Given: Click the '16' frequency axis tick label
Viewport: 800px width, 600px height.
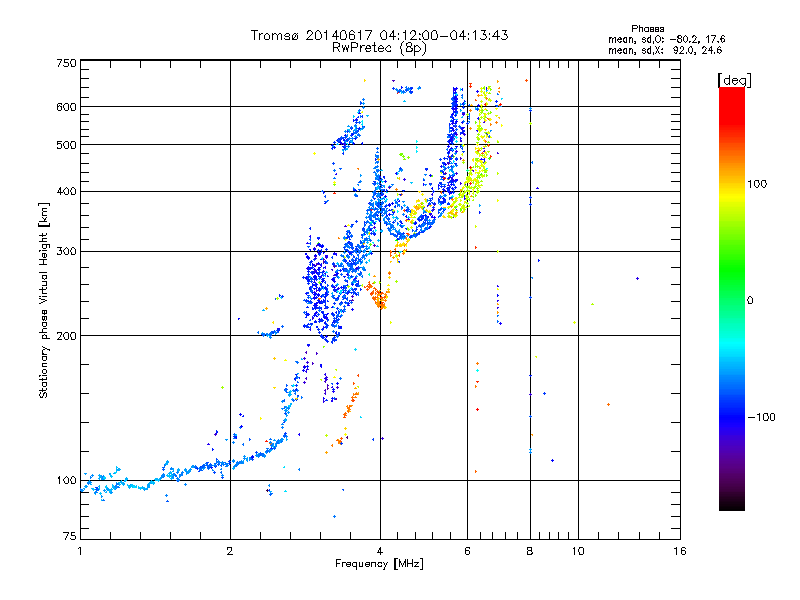Looking at the screenshot, I should point(680,551).
